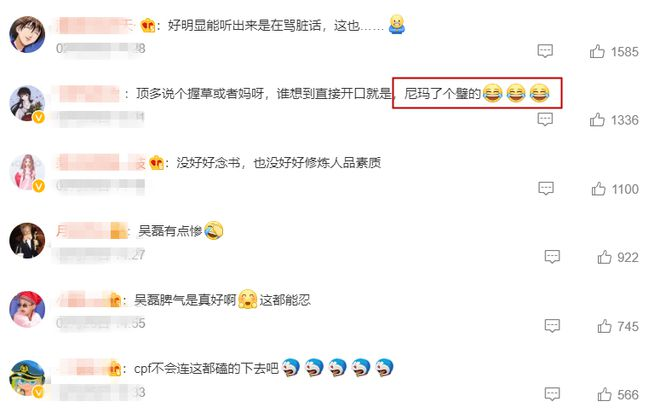Open reply for 吴磊有点惨 comment
This screenshot has width=660, height=419.
(x=552, y=256)
